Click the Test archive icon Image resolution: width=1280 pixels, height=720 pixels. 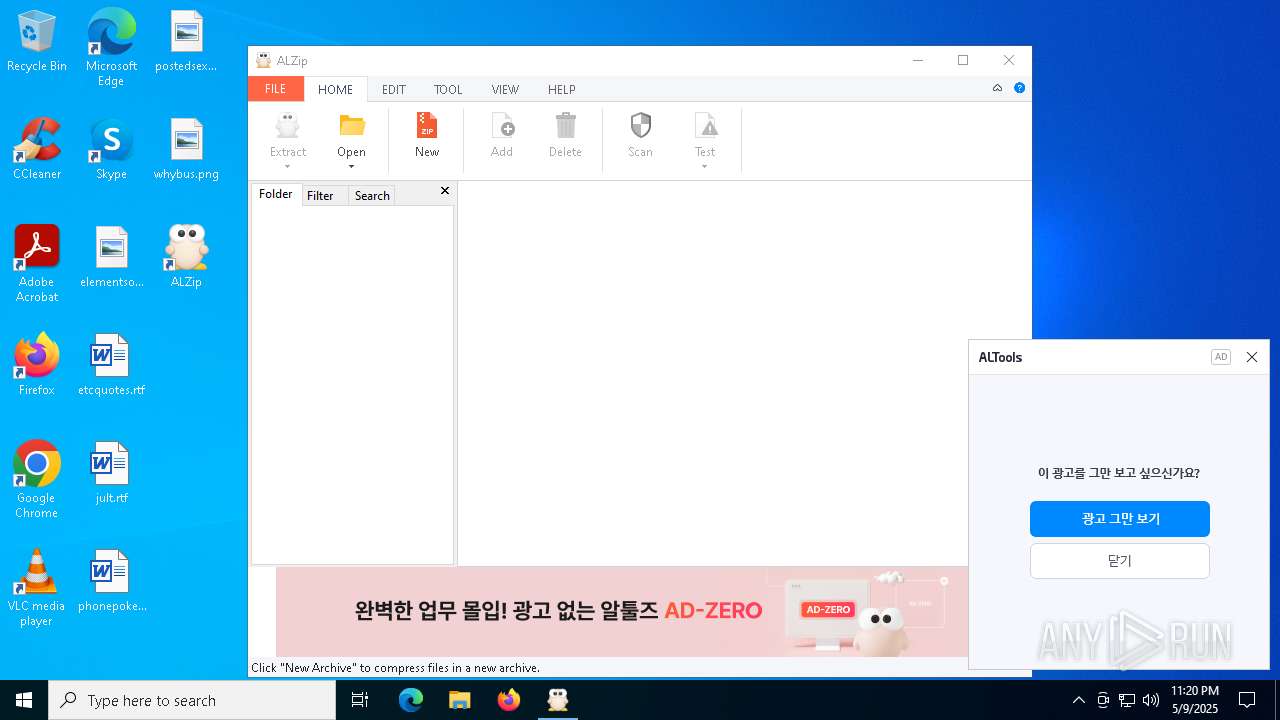[x=705, y=126]
